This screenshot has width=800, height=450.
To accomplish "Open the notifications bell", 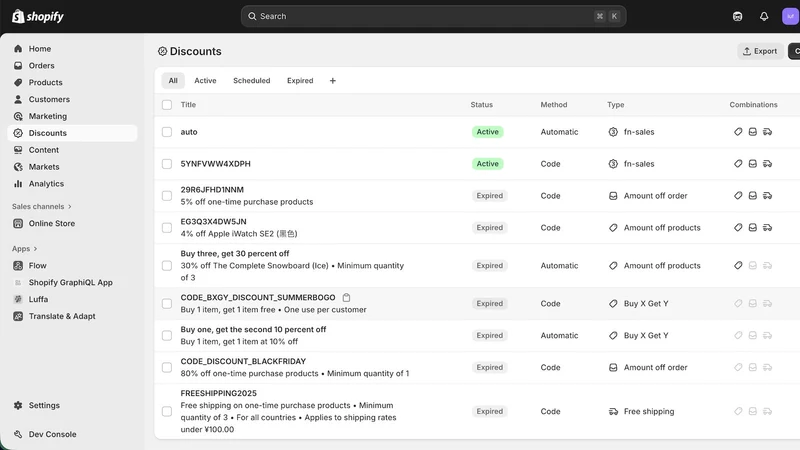I will pyautogui.click(x=764, y=16).
